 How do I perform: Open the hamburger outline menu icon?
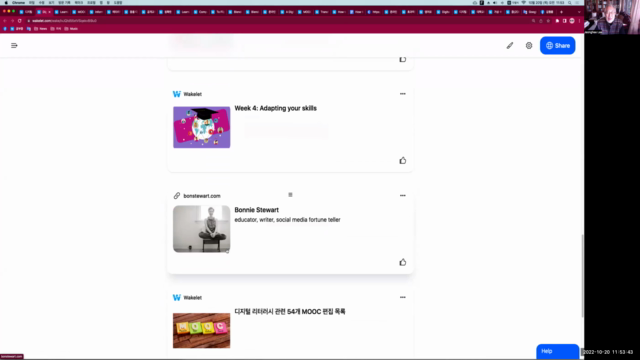[x=14, y=45]
